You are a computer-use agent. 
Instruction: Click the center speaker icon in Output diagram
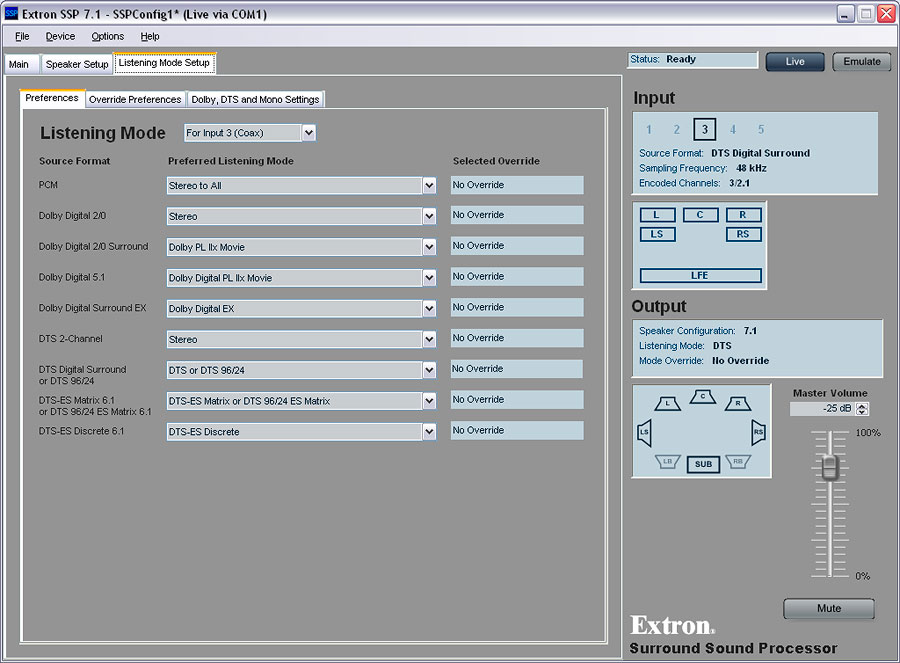[x=704, y=397]
